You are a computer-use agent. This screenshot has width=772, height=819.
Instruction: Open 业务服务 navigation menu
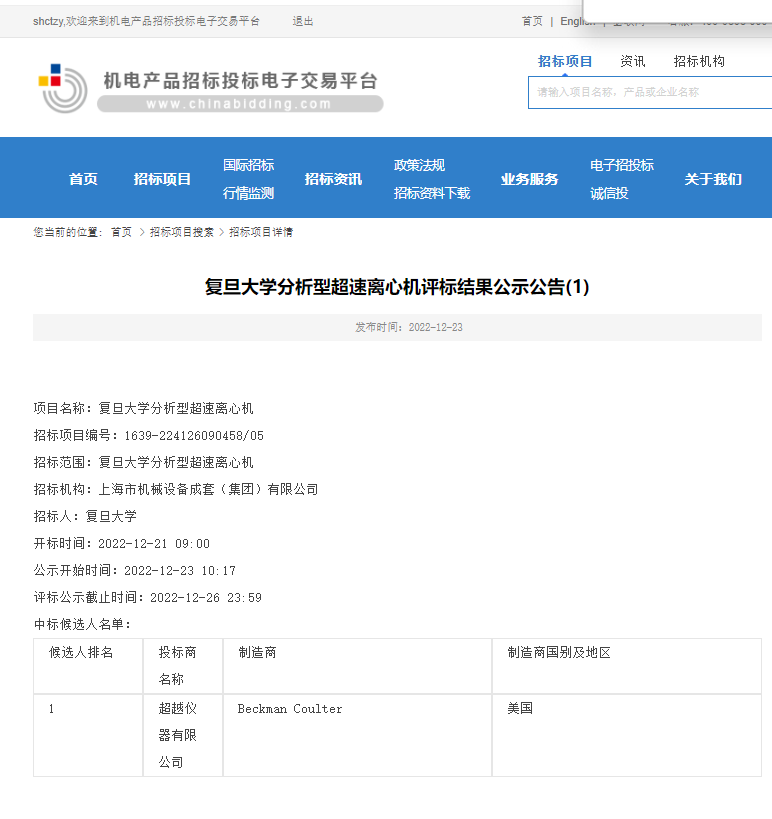pos(529,179)
